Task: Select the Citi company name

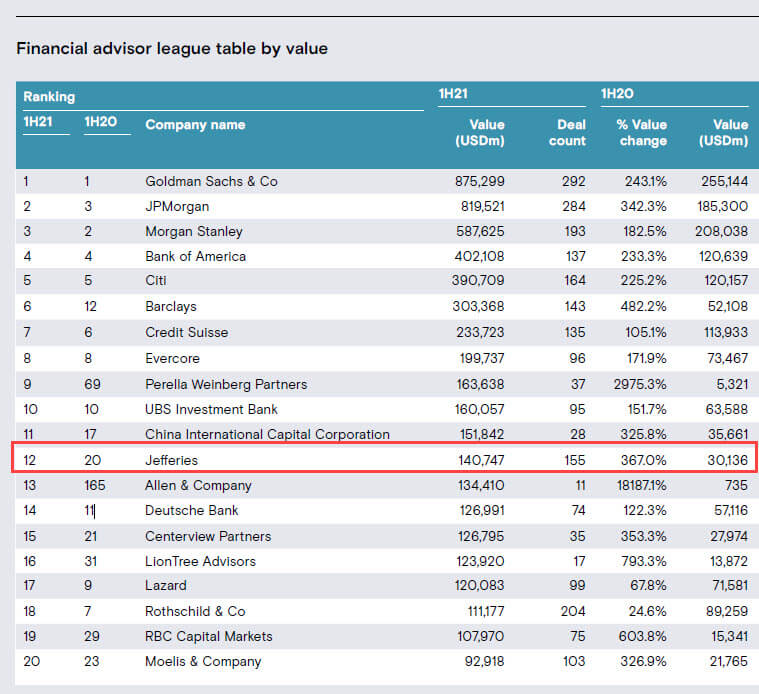Action: click(156, 281)
